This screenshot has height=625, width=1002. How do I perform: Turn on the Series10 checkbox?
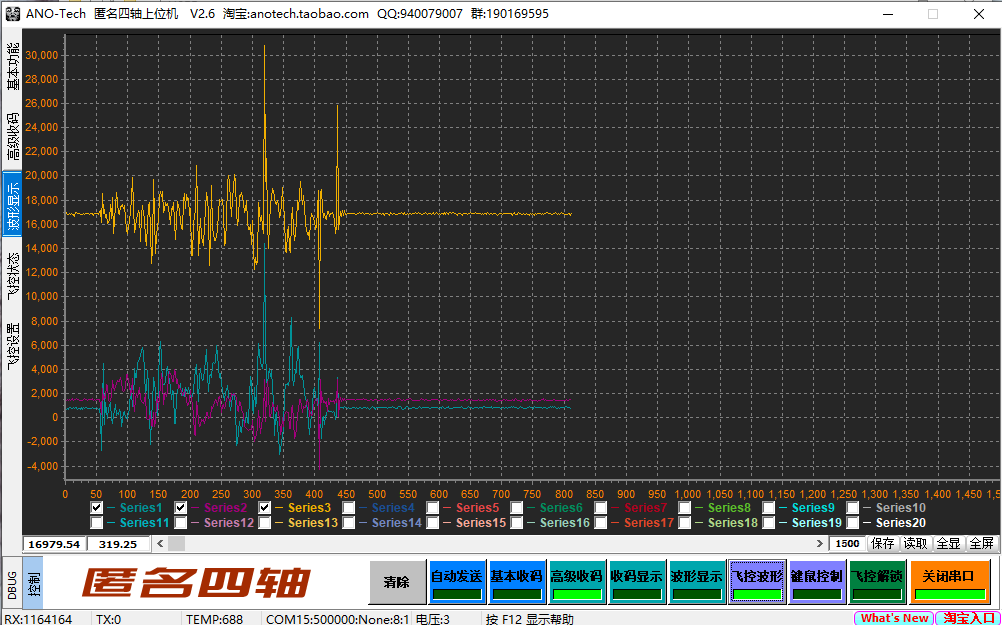coord(852,508)
